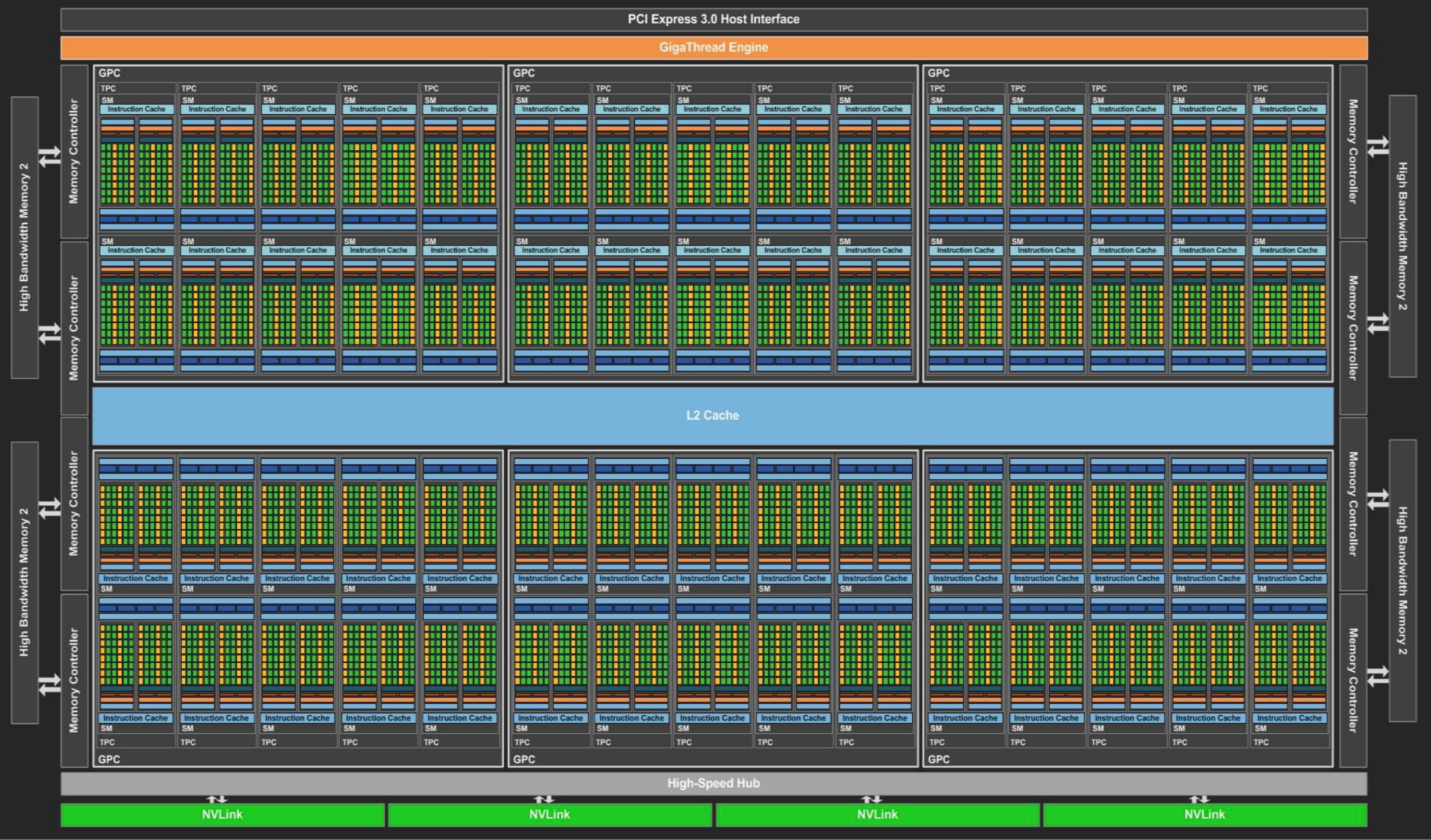This screenshot has height=840, width=1431.
Task: Click the GPC label of top-middle cluster
Action: pyautogui.click(x=523, y=73)
